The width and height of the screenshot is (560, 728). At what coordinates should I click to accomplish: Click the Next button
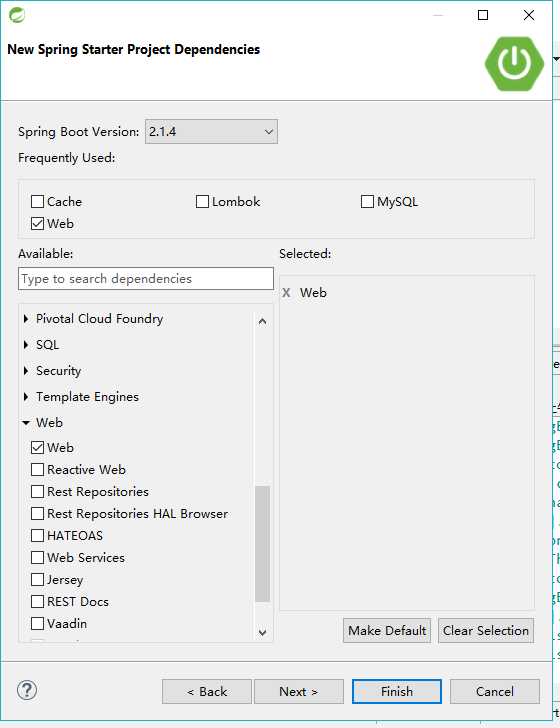tap(299, 692)
